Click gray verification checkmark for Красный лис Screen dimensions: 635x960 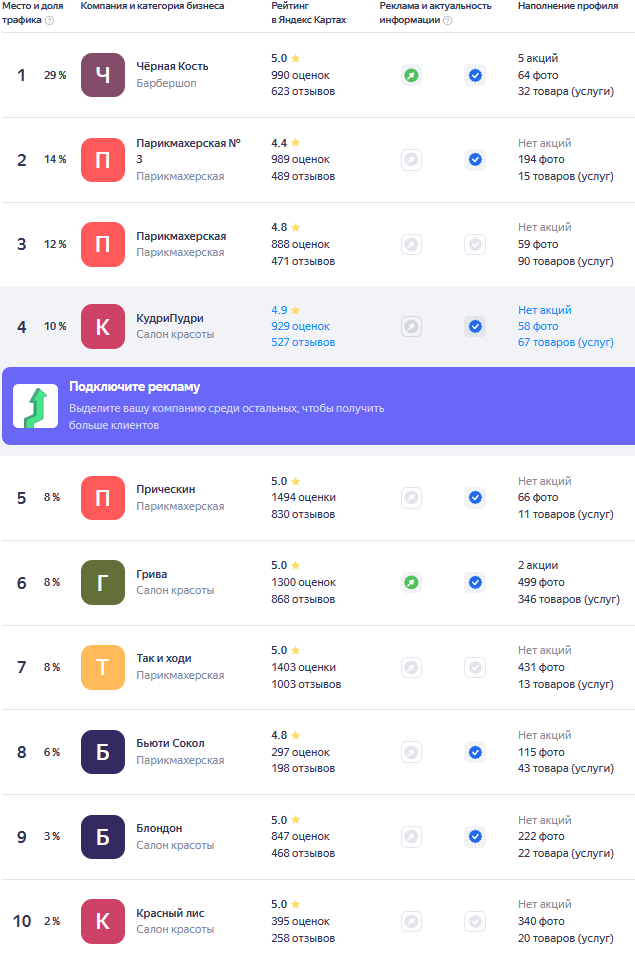pos(475,921)
